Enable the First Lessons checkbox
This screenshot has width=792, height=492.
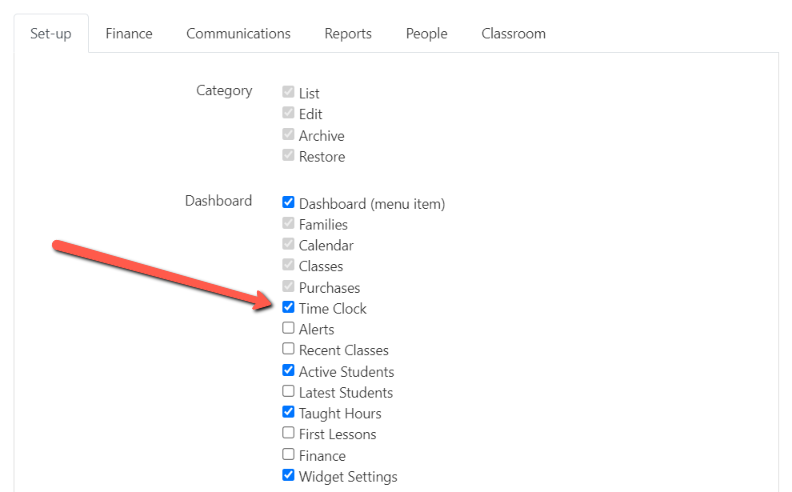click(288, 433)
